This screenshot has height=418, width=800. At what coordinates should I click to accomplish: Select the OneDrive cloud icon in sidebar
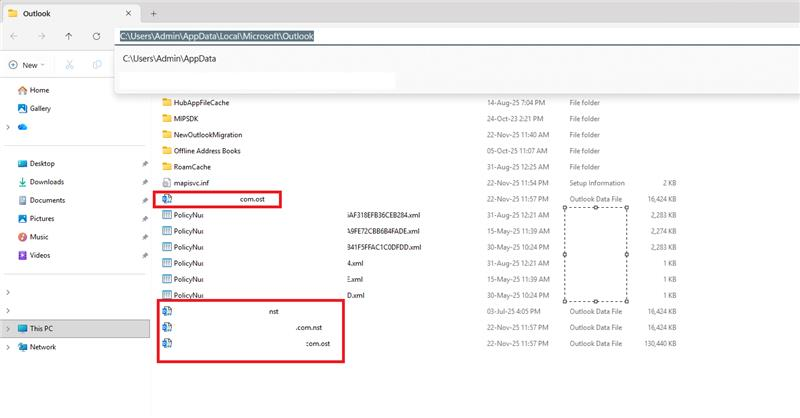[22, 127]
